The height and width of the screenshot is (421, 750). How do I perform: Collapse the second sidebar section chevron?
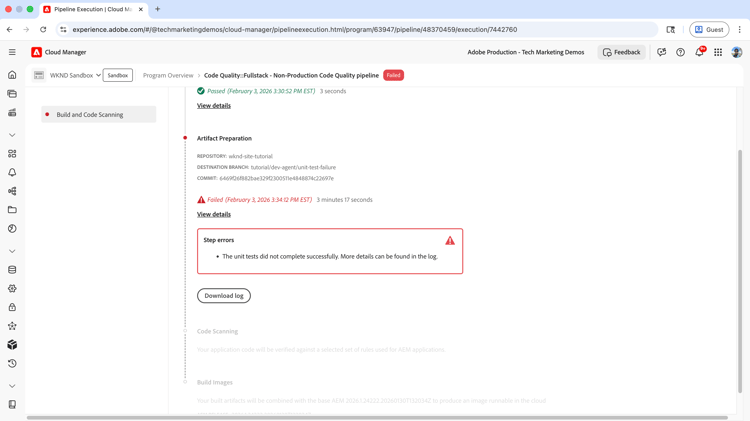(12, 251)
